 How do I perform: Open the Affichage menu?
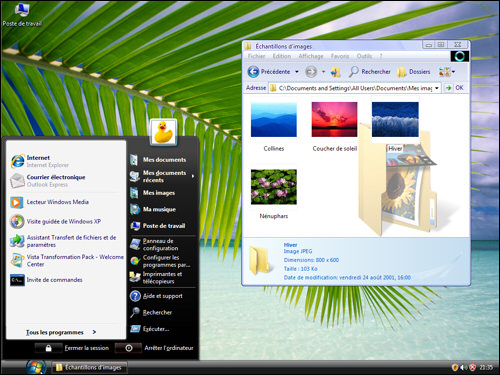311,56
